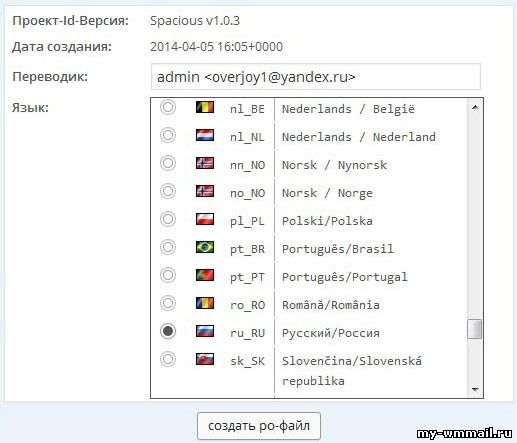Click the Poland flag icon
The width and height of the screenshot is (517, 443).
pyautogui.click(x=205, y=219)
